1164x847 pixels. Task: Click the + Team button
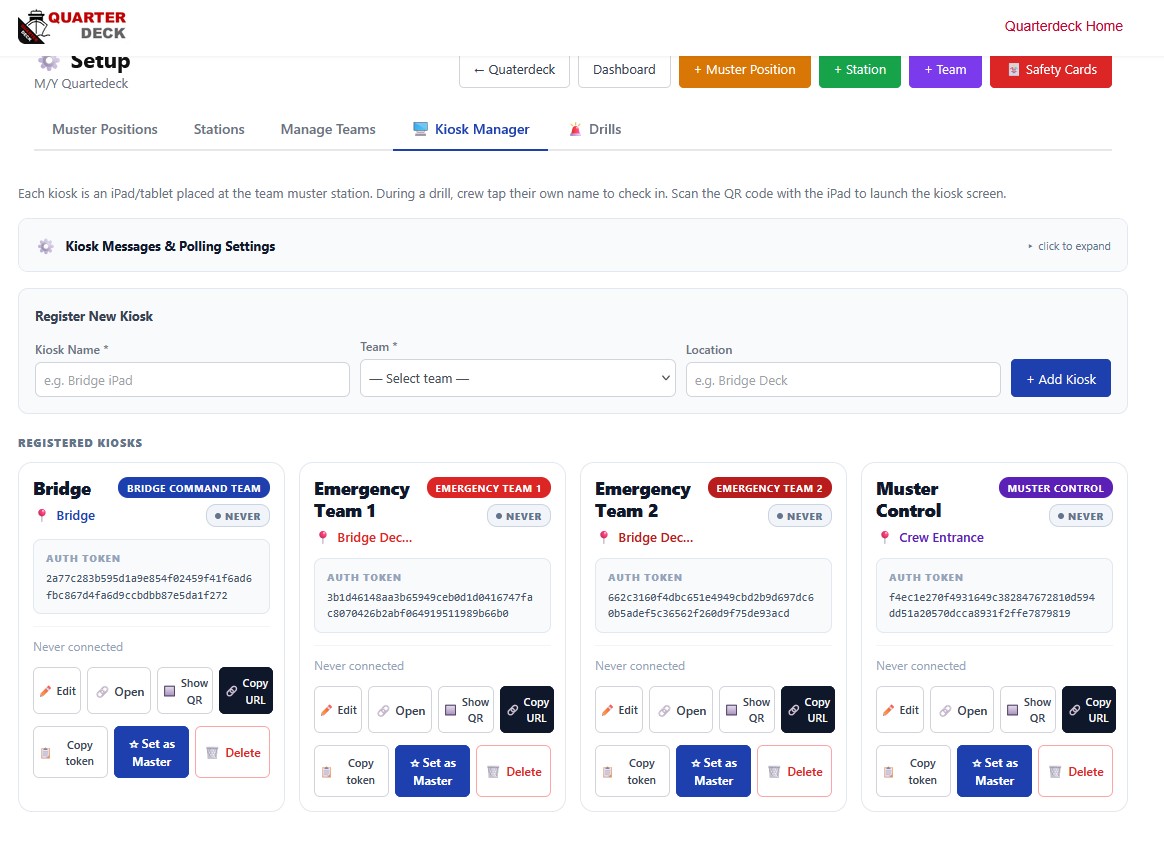click(945, 70)
